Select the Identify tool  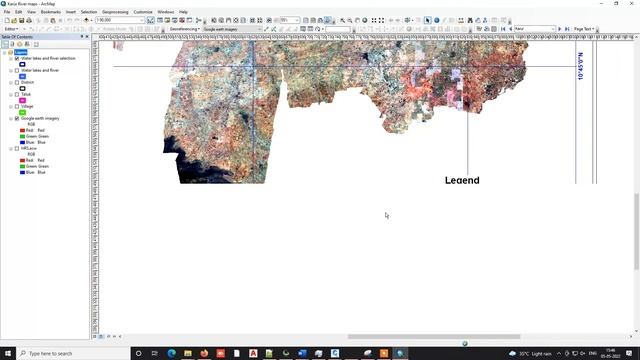click(436, 20)
